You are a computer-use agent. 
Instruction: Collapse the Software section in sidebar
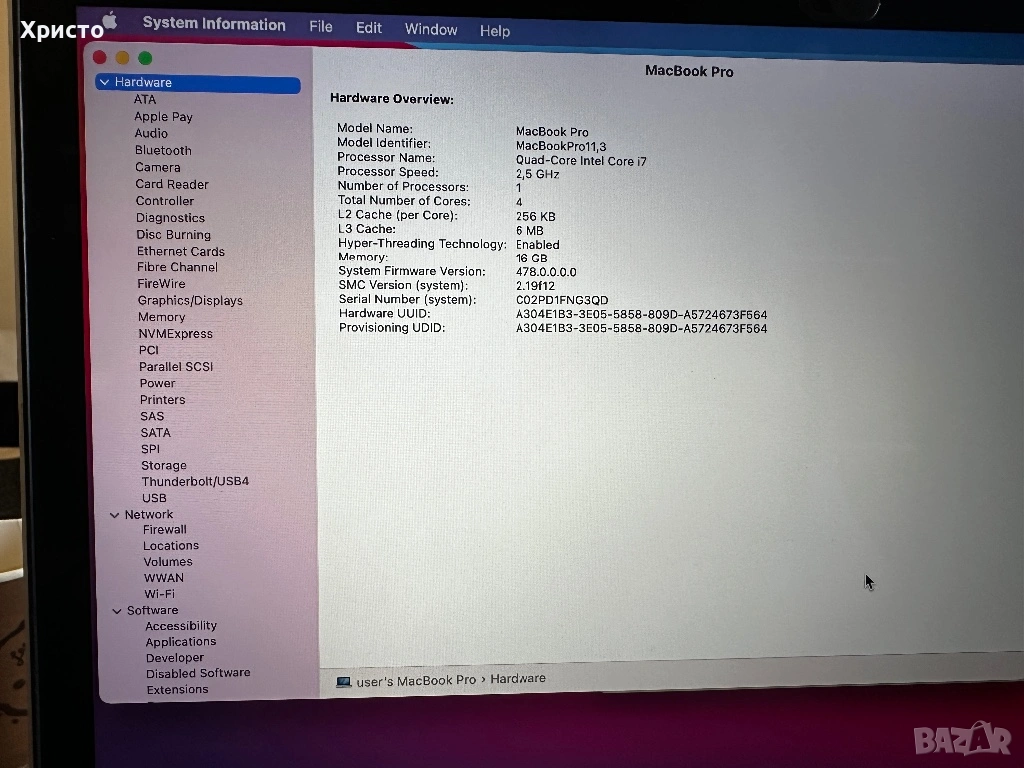[x=117, y=611]
